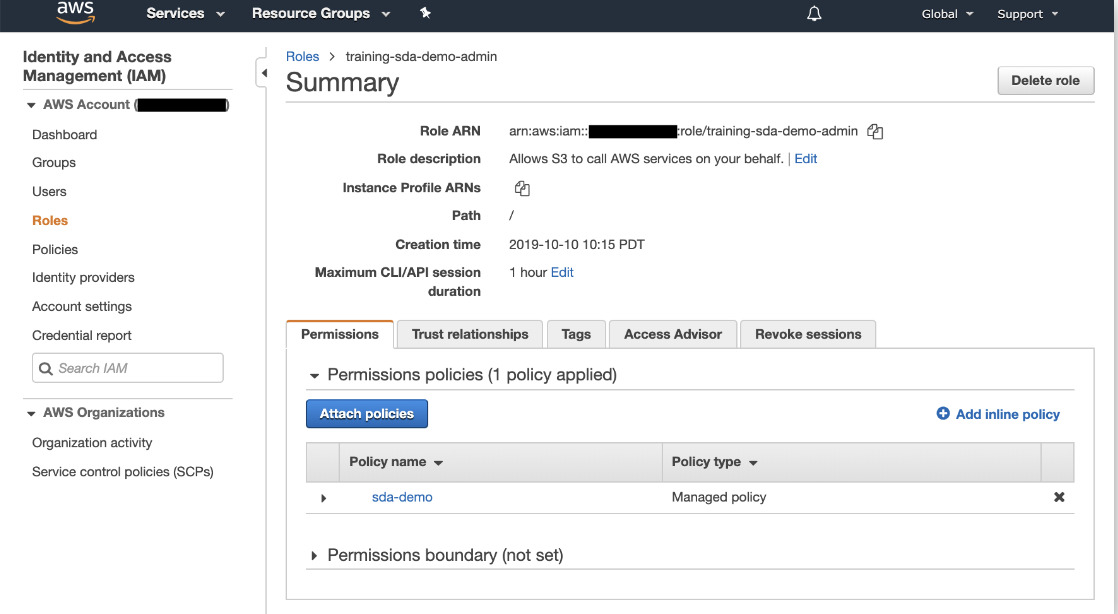Viewport: 1118px width, 614px height.
Task: Click the Search IAM input field
Action: [x=128, y=368]
